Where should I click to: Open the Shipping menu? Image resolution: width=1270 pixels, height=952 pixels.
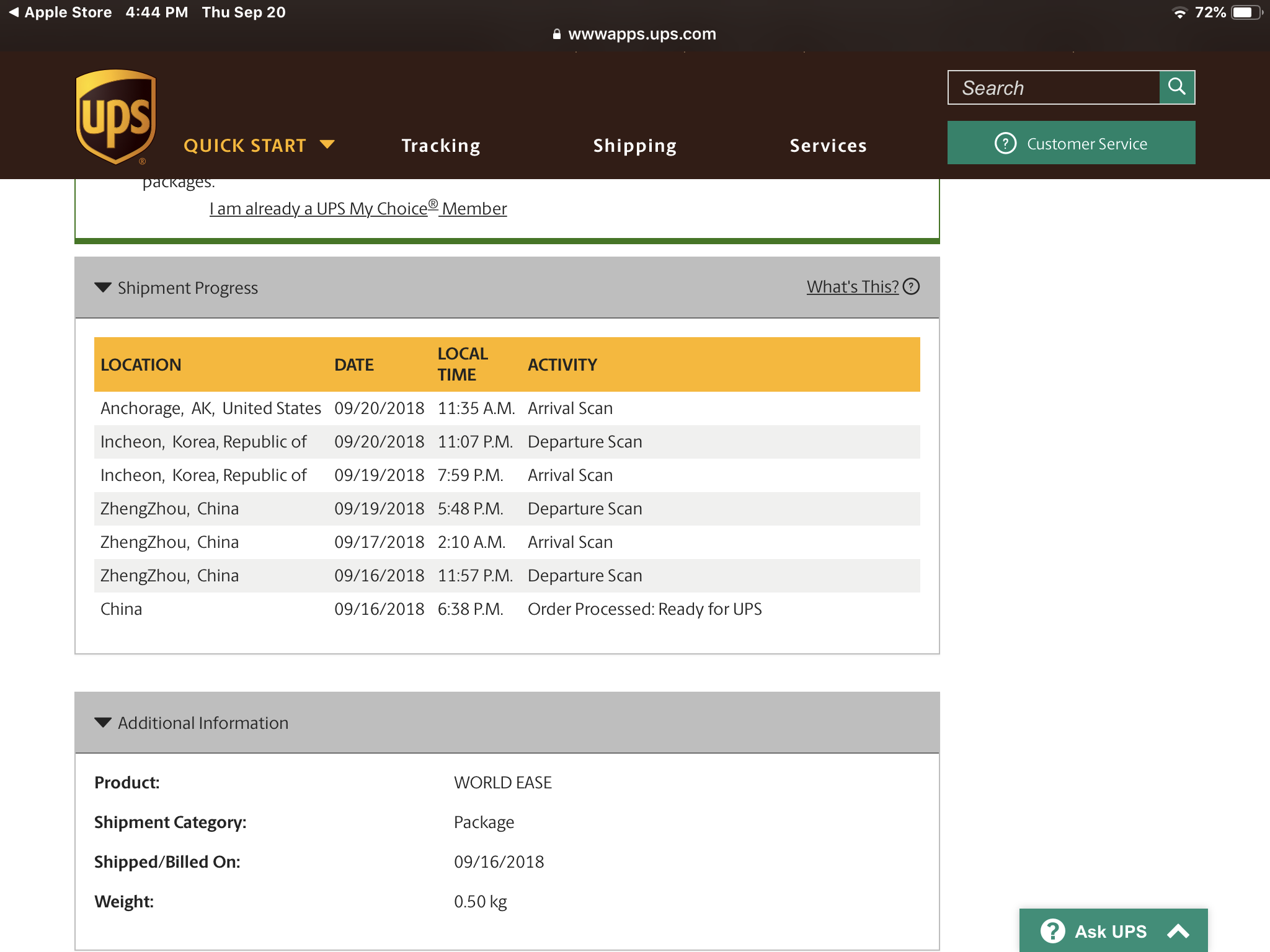(x=634, y=145)
